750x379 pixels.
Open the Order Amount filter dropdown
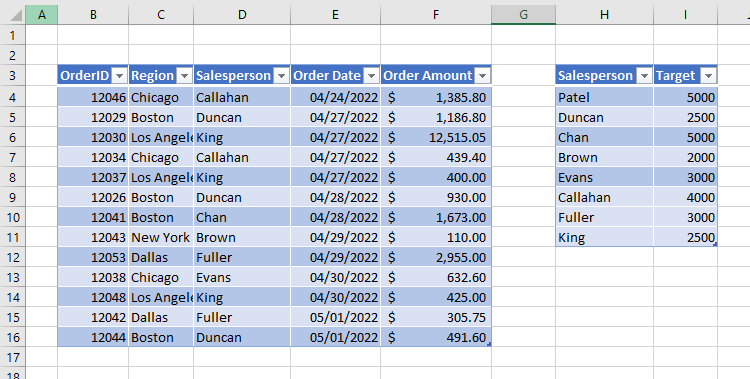(483, 76)
